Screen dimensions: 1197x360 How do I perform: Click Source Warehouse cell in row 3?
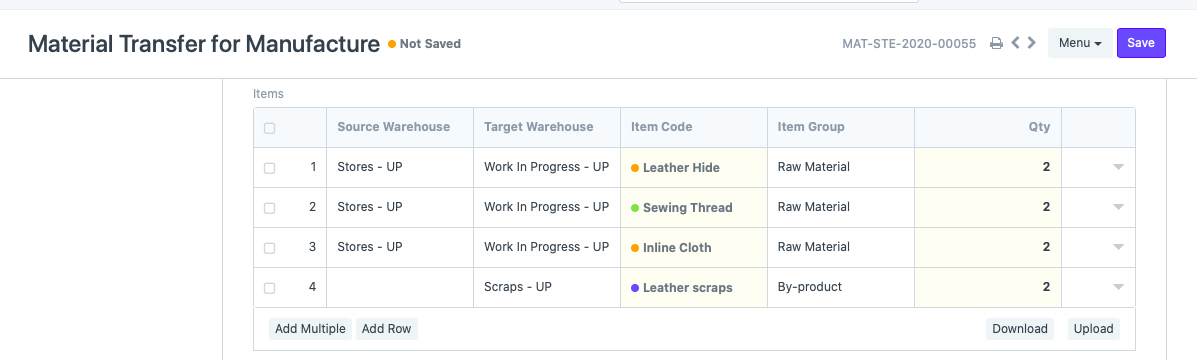click(400, 247)
